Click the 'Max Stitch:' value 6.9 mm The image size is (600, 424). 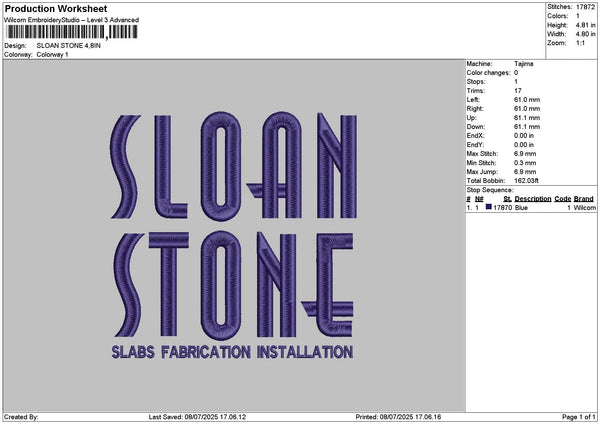click(x=525, y=153)
